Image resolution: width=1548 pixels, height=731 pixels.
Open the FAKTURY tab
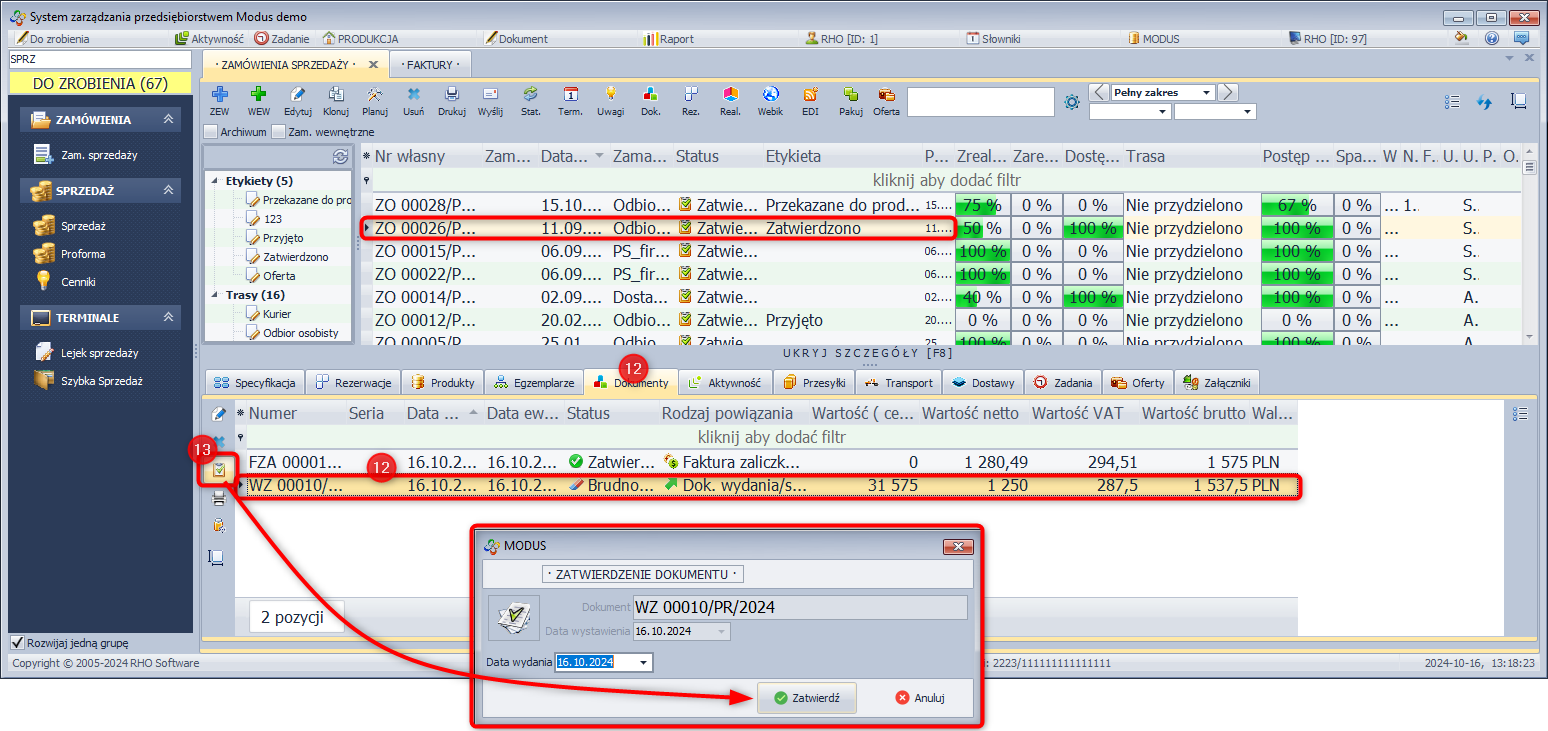pos(430,65)
